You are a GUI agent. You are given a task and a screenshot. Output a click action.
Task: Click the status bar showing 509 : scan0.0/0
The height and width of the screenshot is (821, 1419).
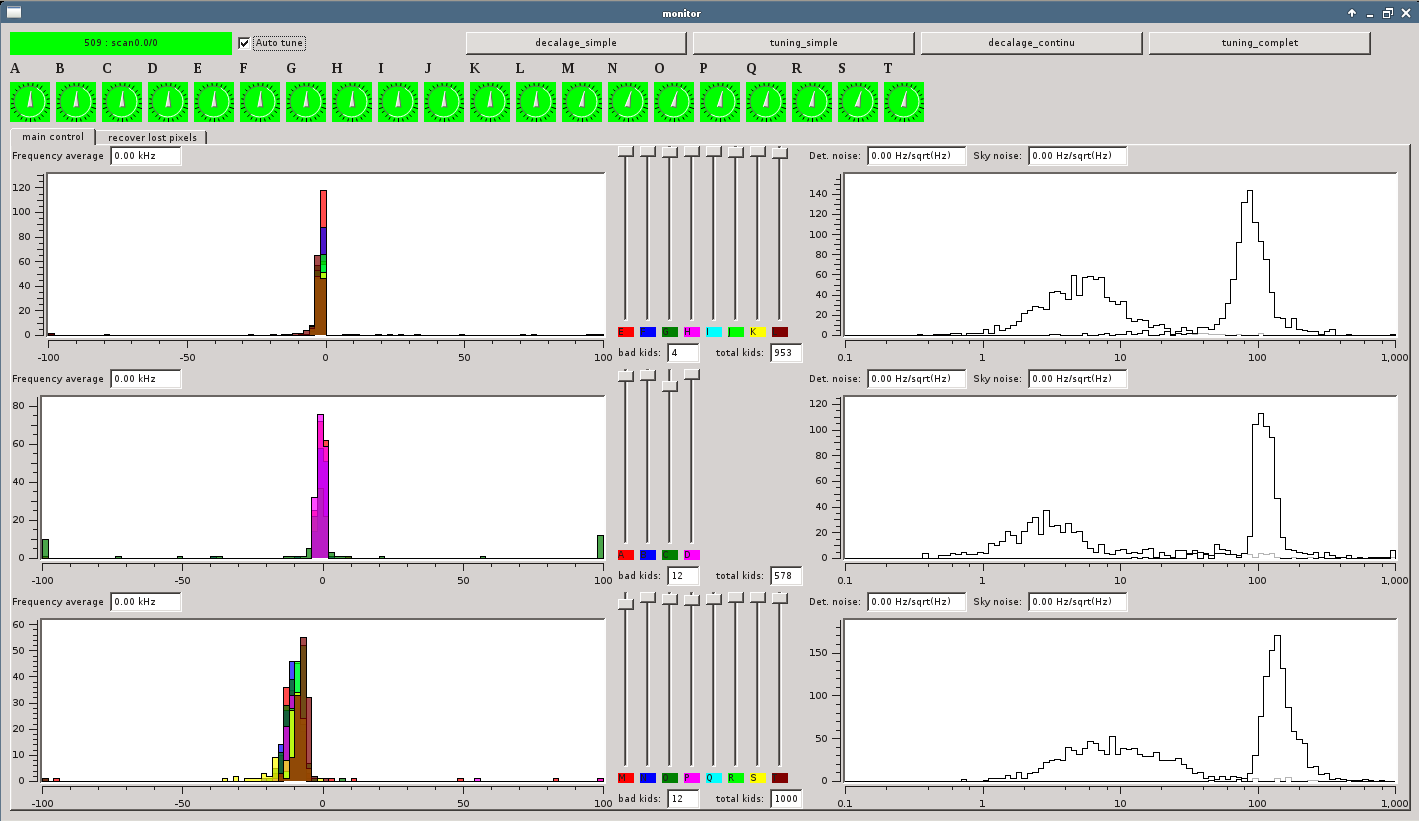120,43
